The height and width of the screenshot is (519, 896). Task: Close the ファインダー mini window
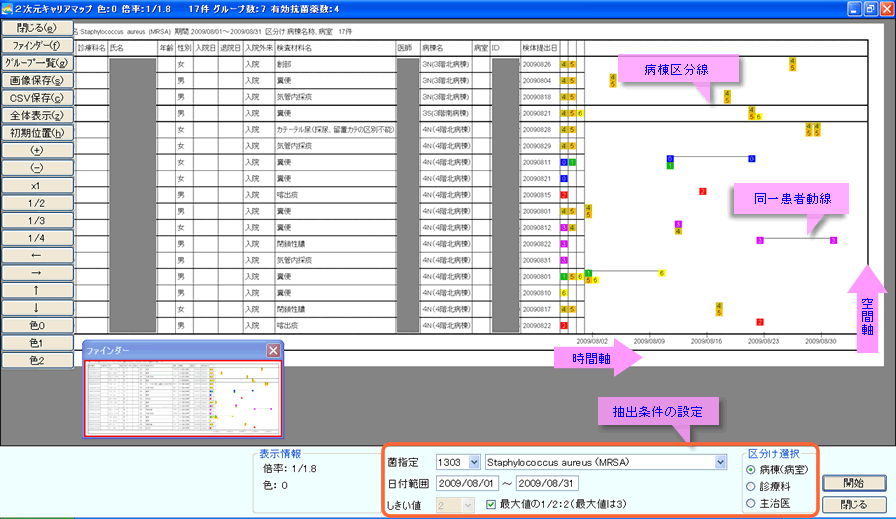(273, 351)
